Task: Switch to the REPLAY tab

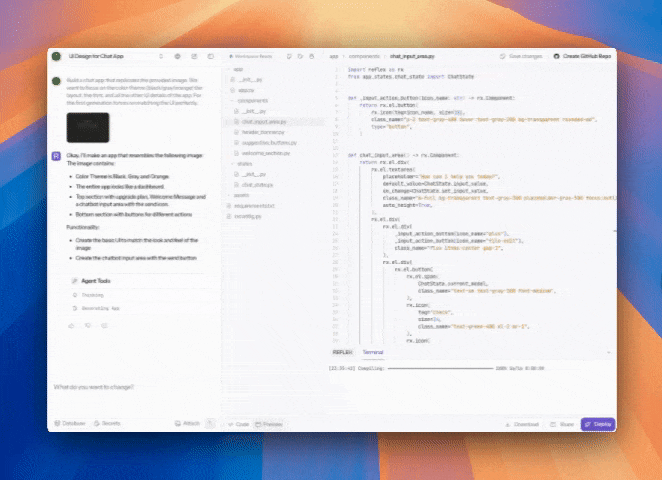Action: (342, 352)
